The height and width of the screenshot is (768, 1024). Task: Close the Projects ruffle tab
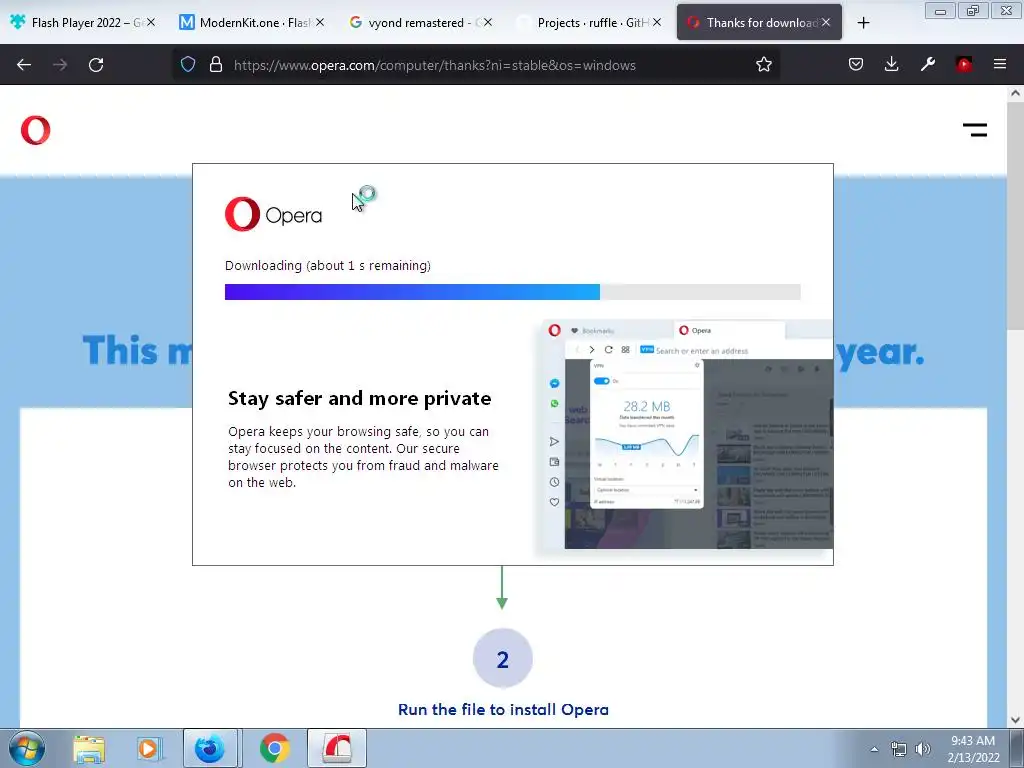click(657, 23)
